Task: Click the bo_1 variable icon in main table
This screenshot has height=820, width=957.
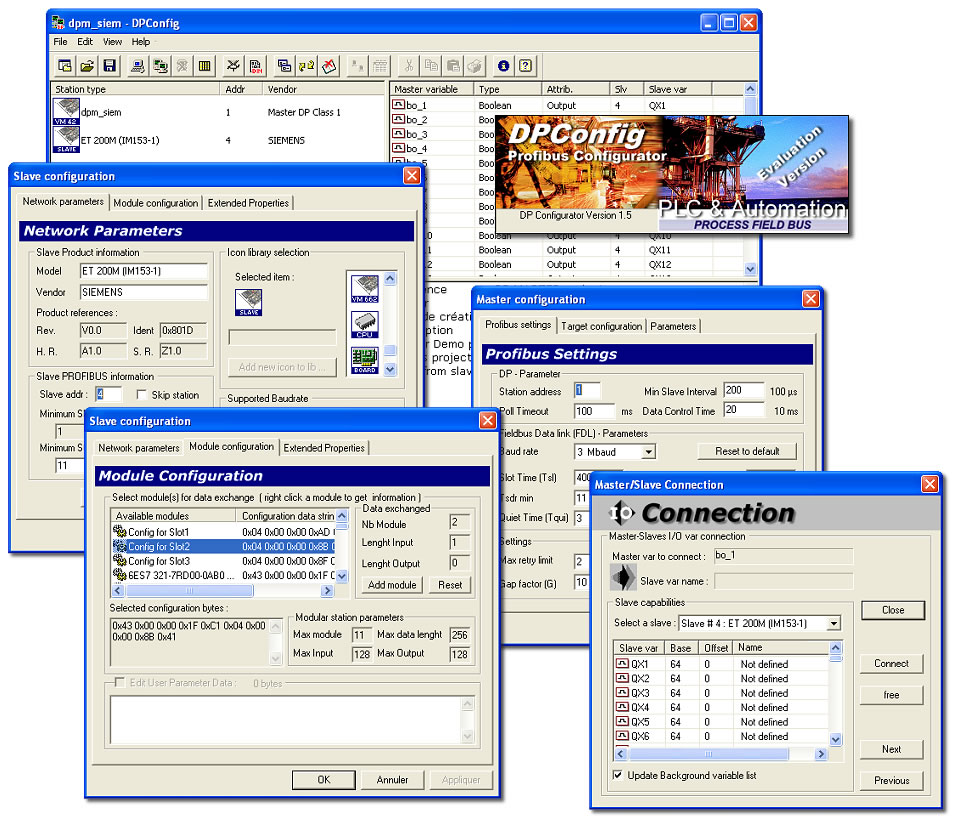Action: pos(399,105)
